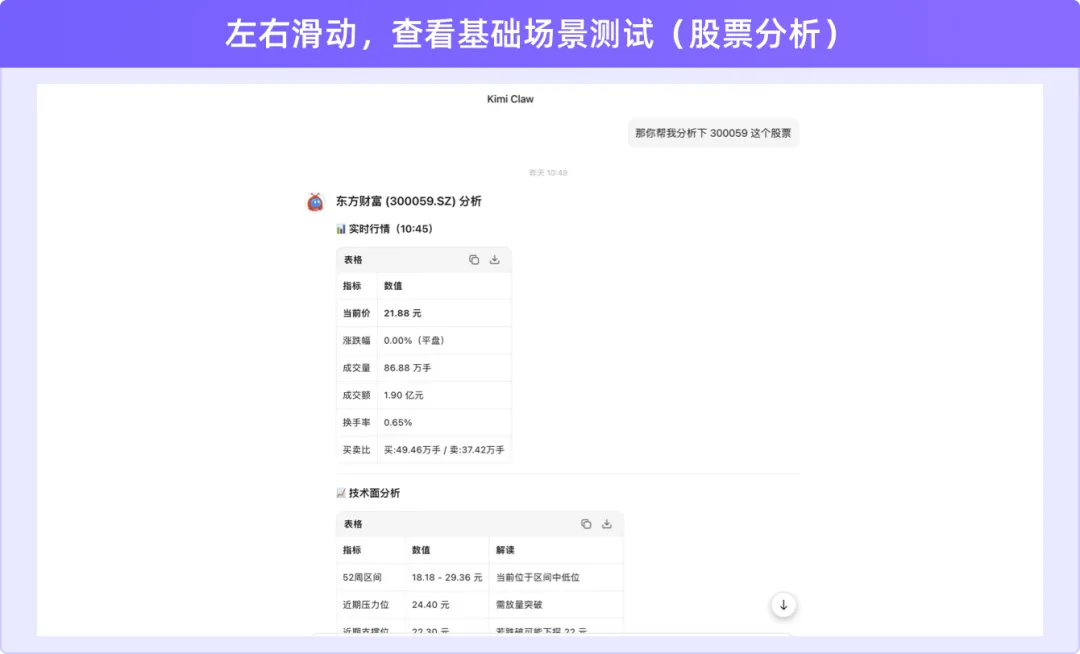1080x654 pixels.
Task: Click 数值 header in 技术面分析 table
Action: 421,550
